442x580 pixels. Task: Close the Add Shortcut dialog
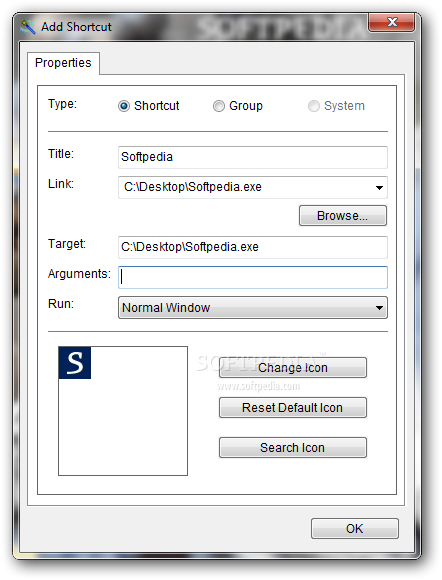(x=392, y=22)
